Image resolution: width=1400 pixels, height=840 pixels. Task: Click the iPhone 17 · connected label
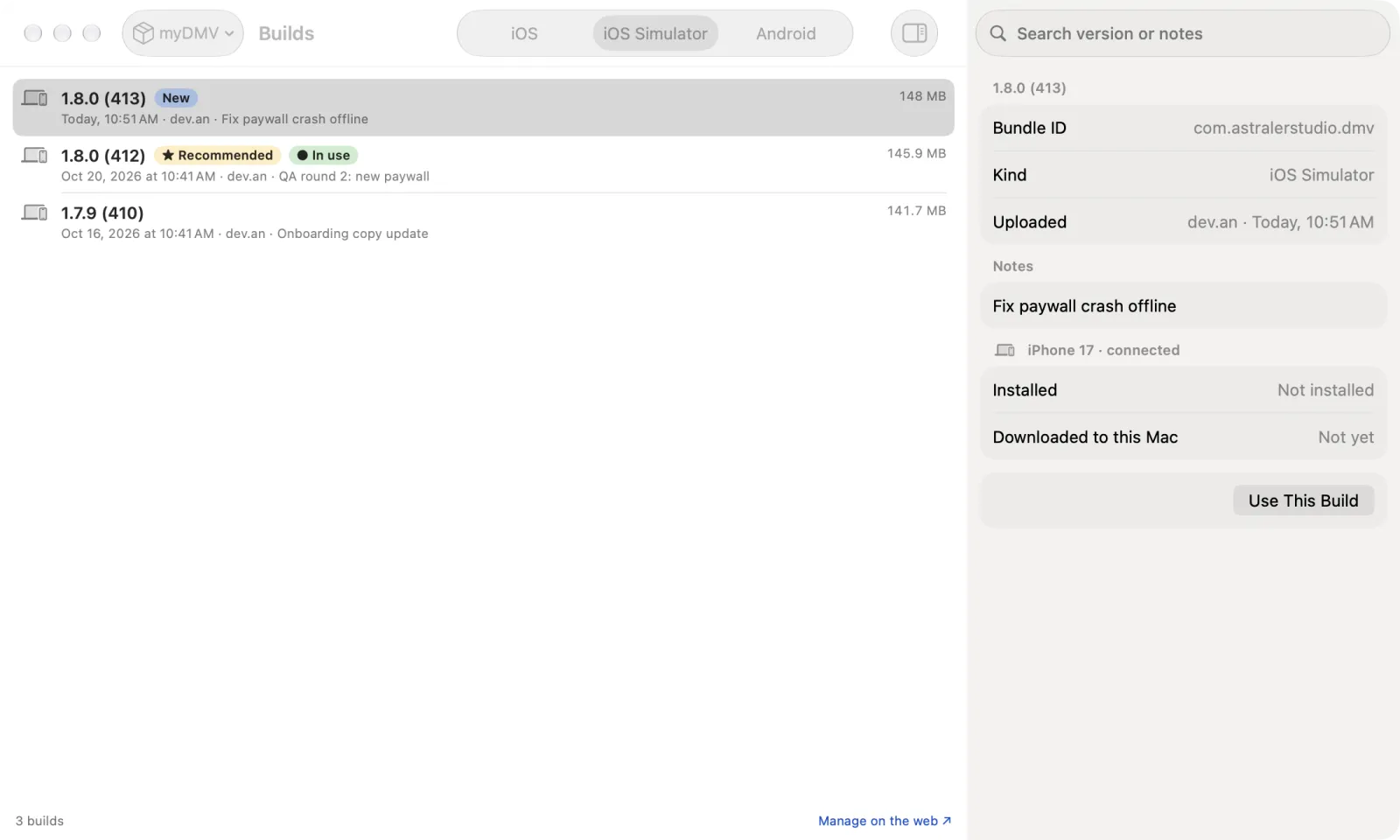1103,350
